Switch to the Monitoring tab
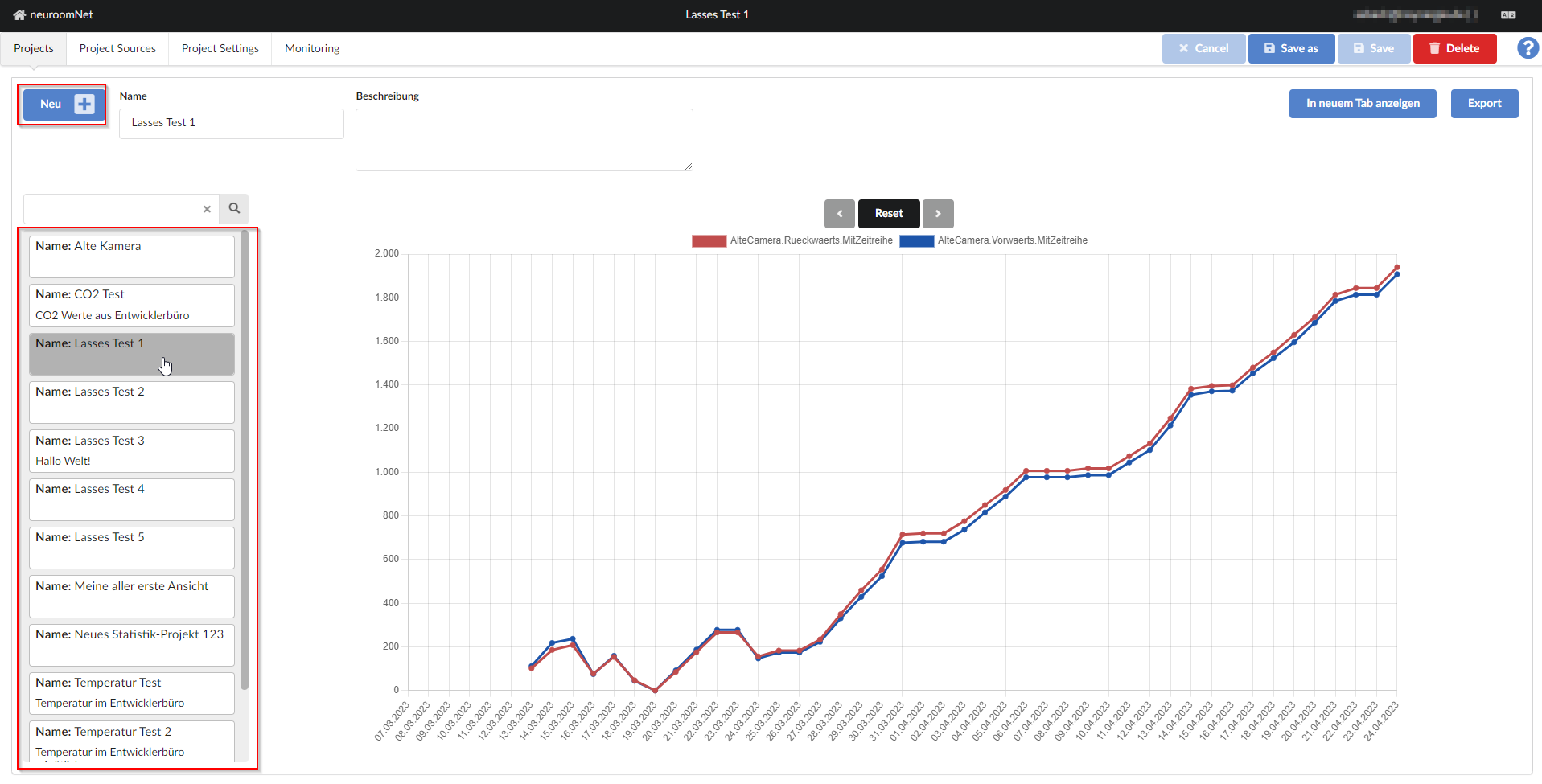Image resolution: width=1542 pixels, height=784 pixels. pyautogui.click(x=312, y=49)
